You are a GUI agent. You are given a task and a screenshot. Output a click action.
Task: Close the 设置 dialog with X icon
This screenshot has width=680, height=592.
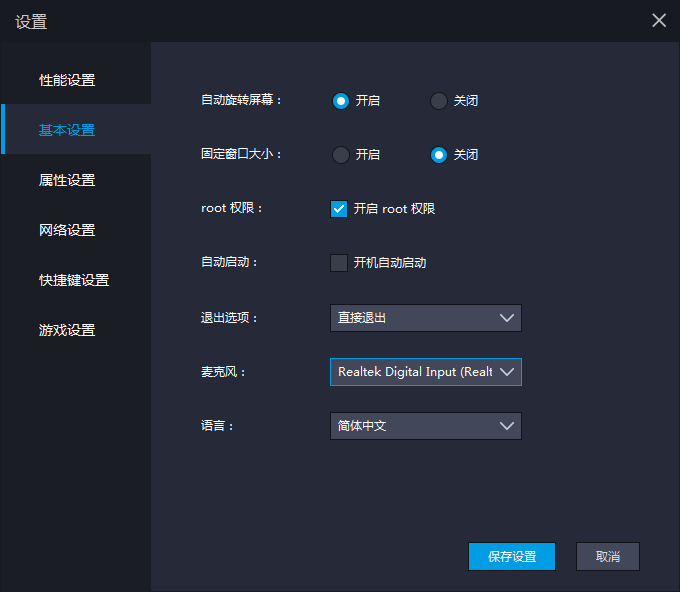(659, 20)
